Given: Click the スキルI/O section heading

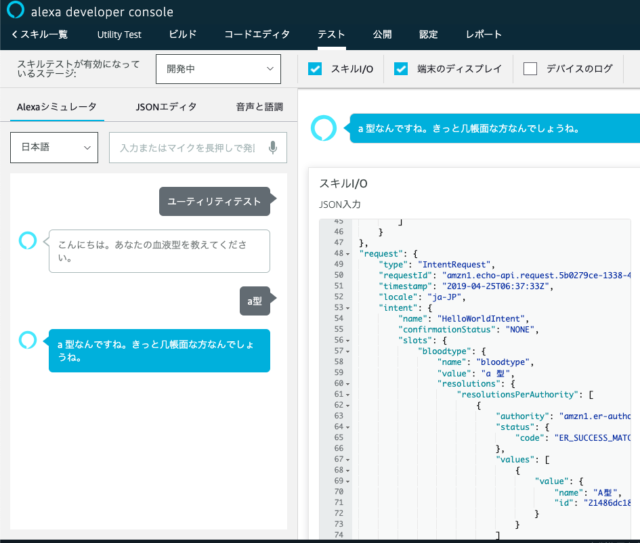Looking at the screenshot, I should [x=343, y=184].
